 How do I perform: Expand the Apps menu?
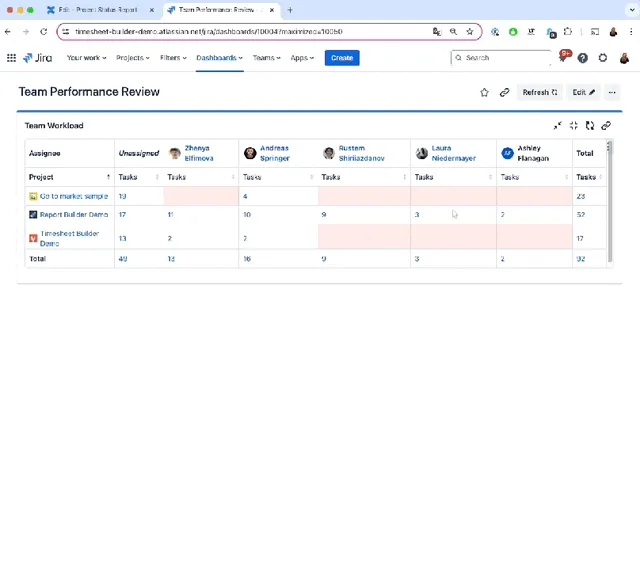pos(302,58)
